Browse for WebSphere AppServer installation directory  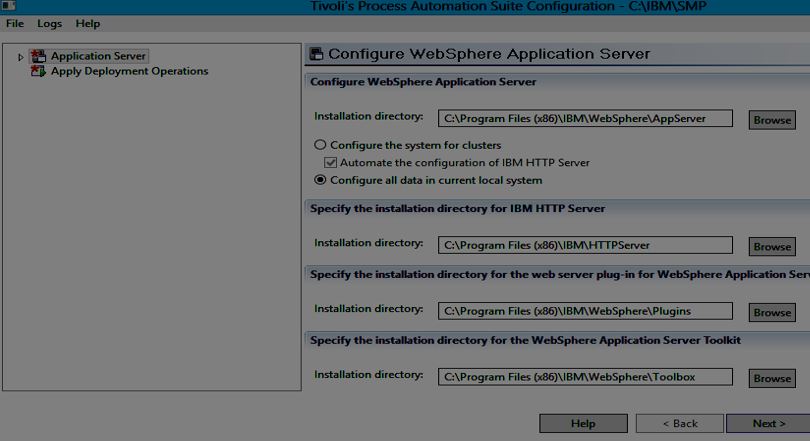[772, 119]
